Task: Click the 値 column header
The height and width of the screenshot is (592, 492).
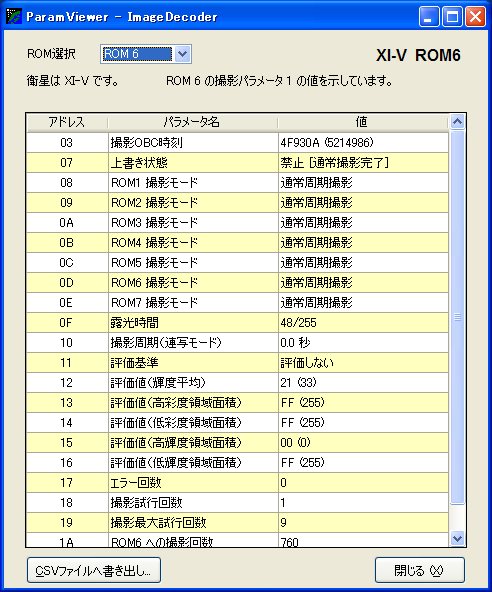Action: pos(362,122)
